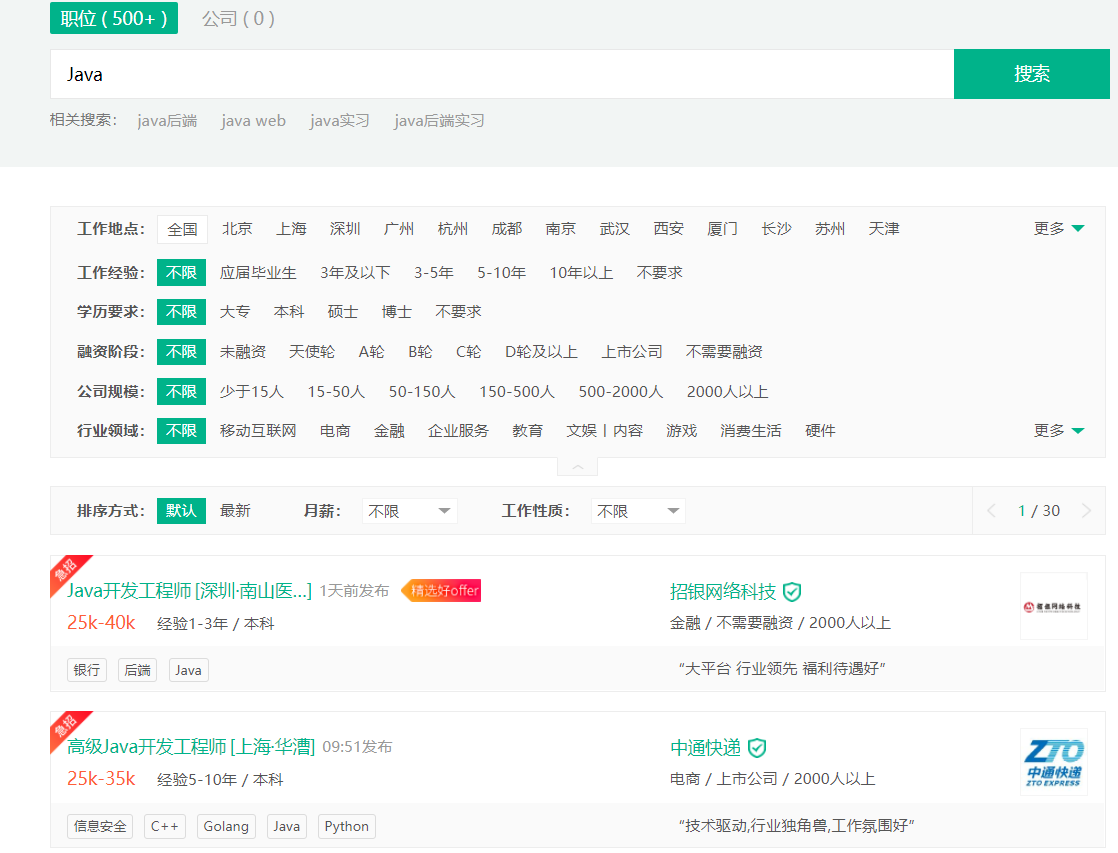Click the green 搜索 button
This screenshot has width=1118, height=853.
[1032, 74]
